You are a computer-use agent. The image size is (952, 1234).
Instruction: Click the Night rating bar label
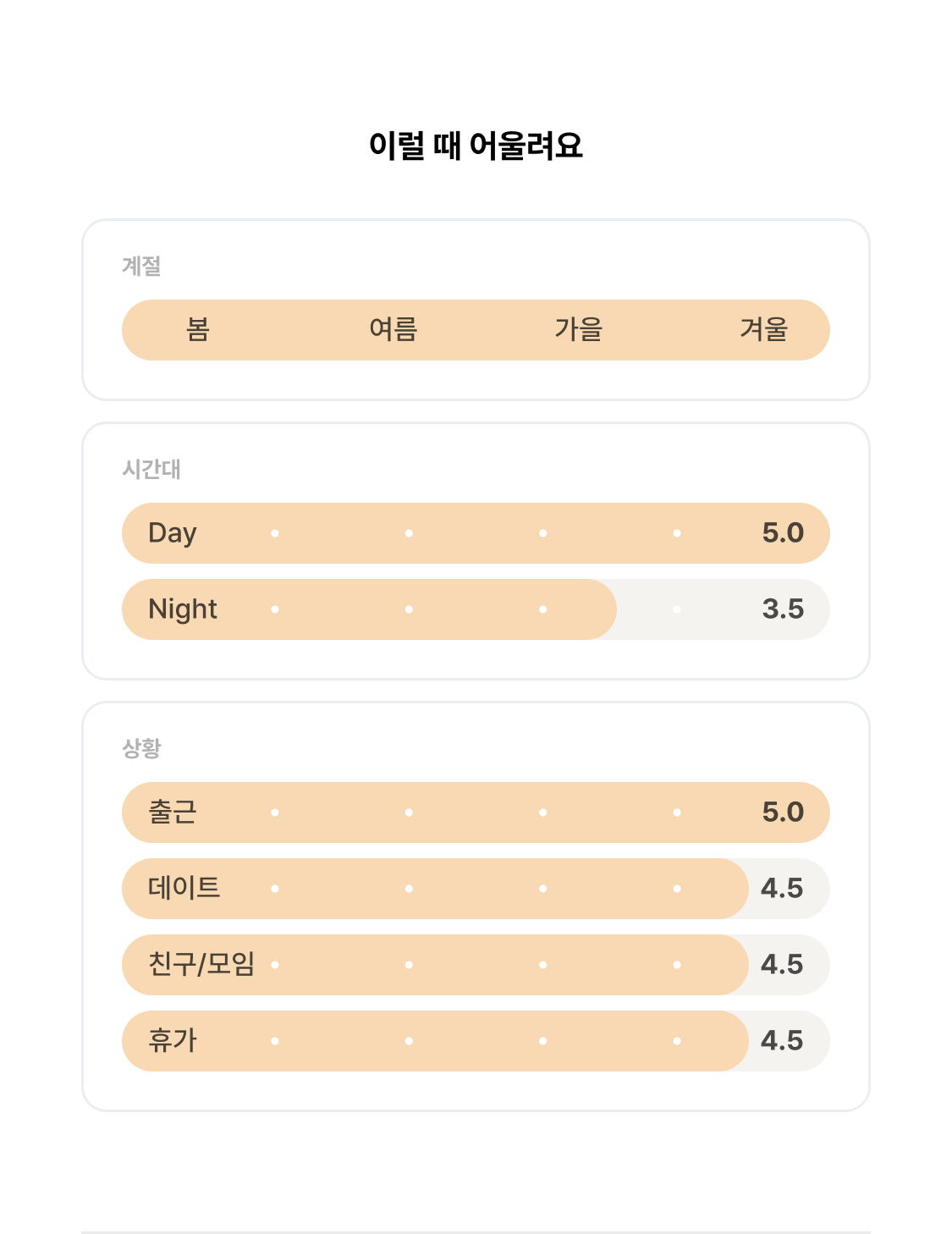(x=183, y=609)
